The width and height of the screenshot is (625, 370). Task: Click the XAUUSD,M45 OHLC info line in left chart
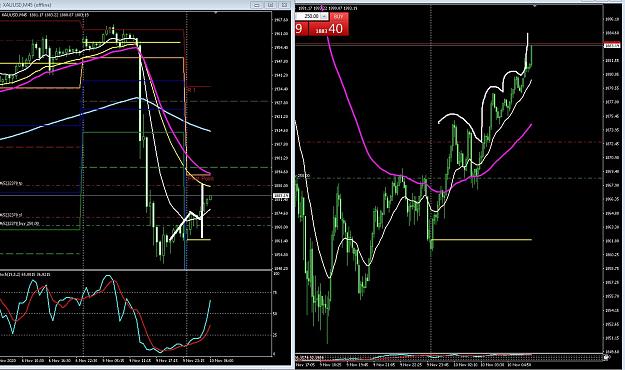point(45,15)
